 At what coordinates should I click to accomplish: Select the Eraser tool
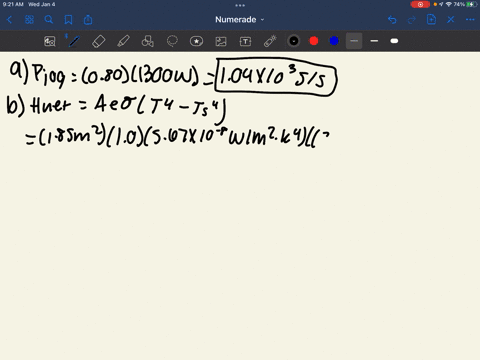coord(99,41)
